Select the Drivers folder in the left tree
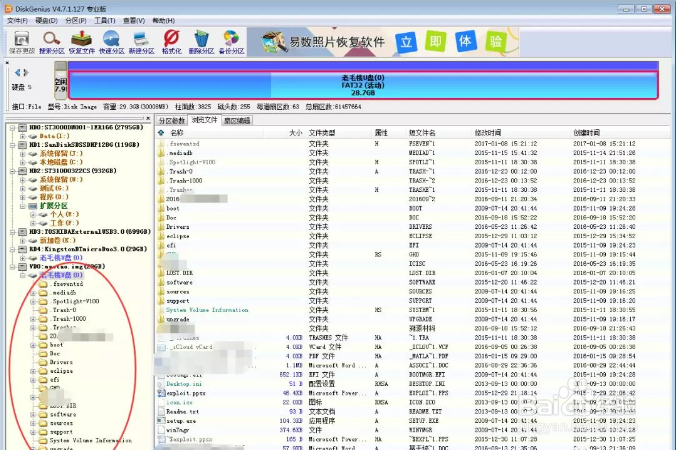676x450 pixels. [61, 362]
